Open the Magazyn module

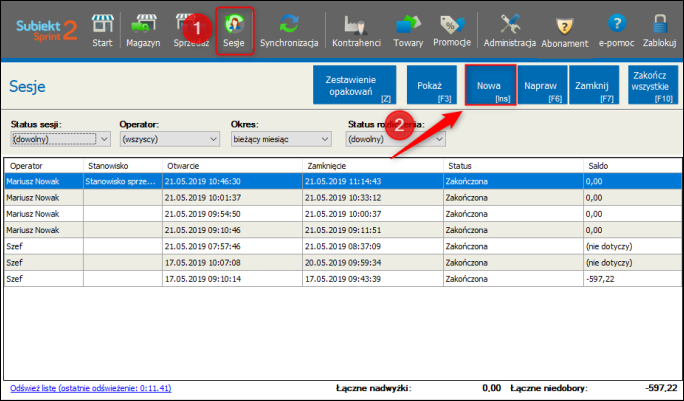click(x=143, y=29)
